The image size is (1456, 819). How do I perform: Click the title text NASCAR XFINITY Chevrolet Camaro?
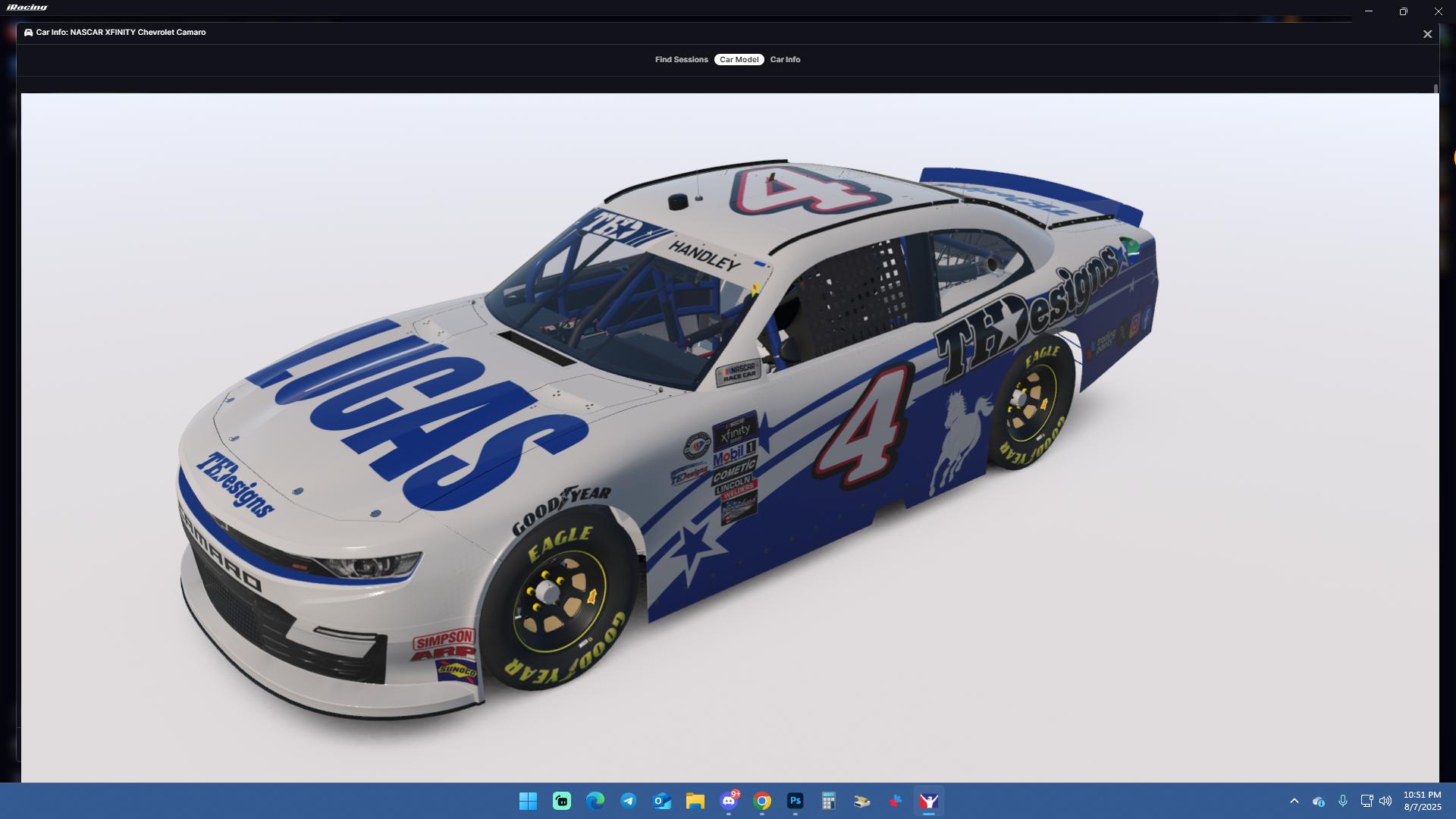(x=137, y=33)
